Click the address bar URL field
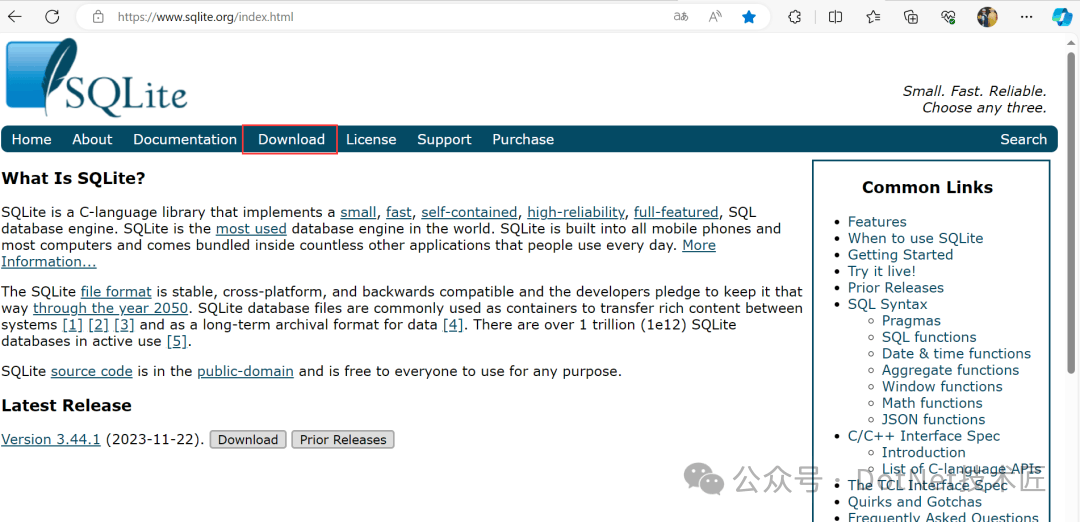The width and height of the screenshot is (1080, 522). tap(386, 17)
